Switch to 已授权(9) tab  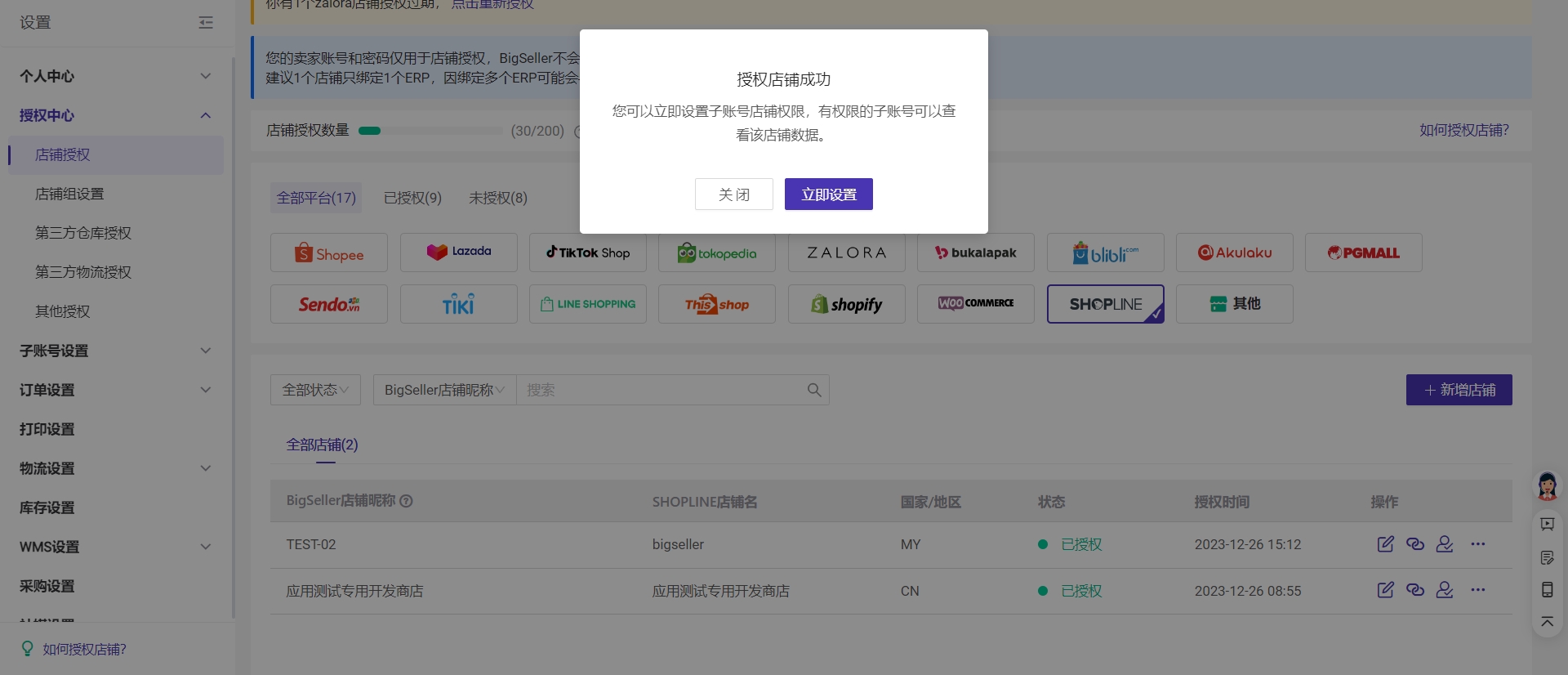click(412, 198)
